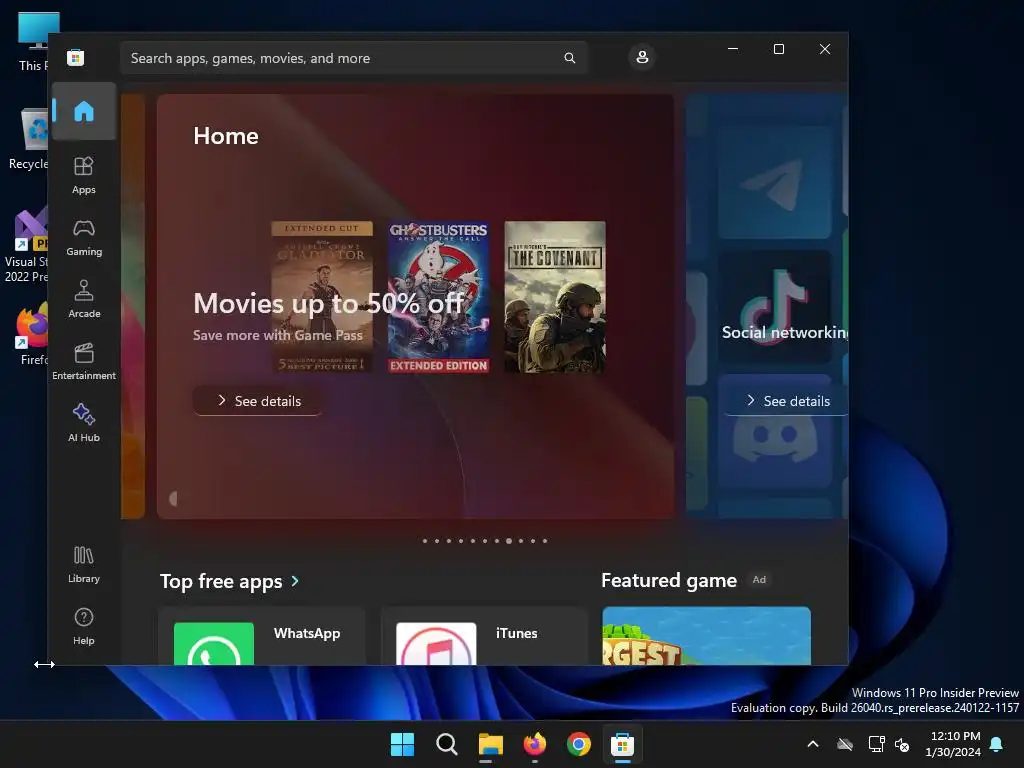1024x768 pixels.
Task: Open the clock showing 12:10 PM
Action: tap(953, 744)
